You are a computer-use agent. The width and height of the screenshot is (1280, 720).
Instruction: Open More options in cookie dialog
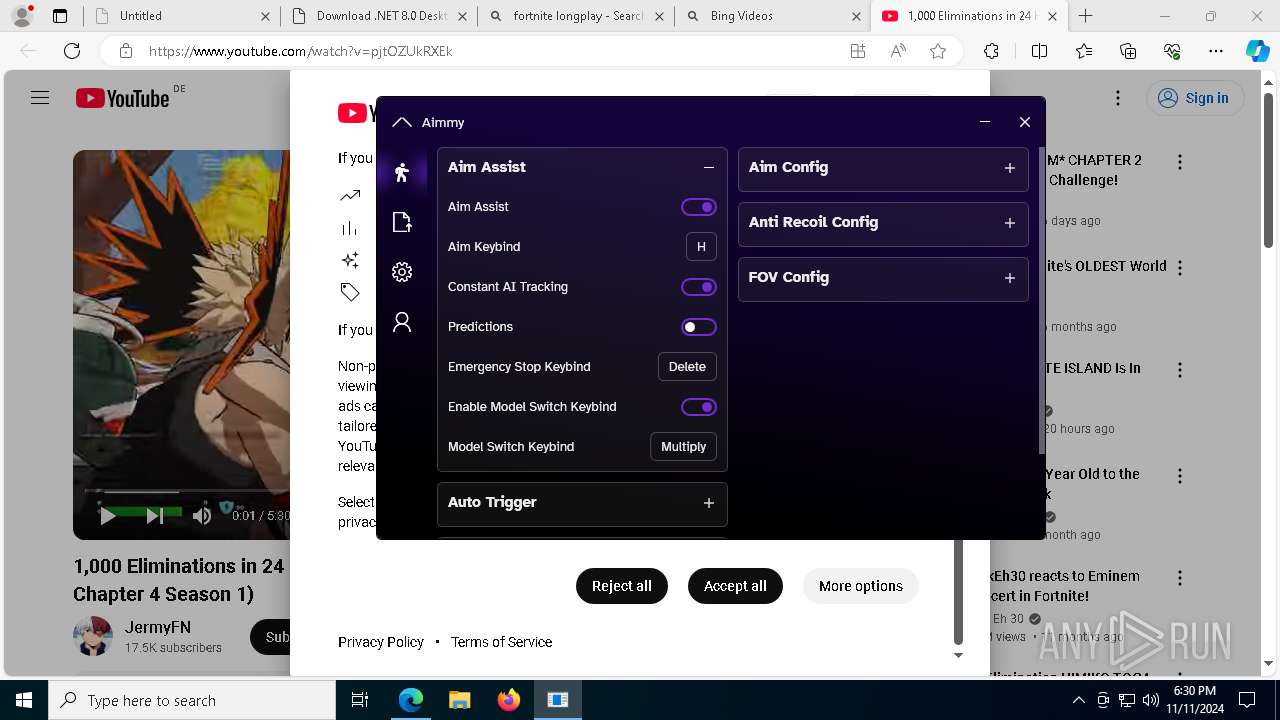[861, 586]
